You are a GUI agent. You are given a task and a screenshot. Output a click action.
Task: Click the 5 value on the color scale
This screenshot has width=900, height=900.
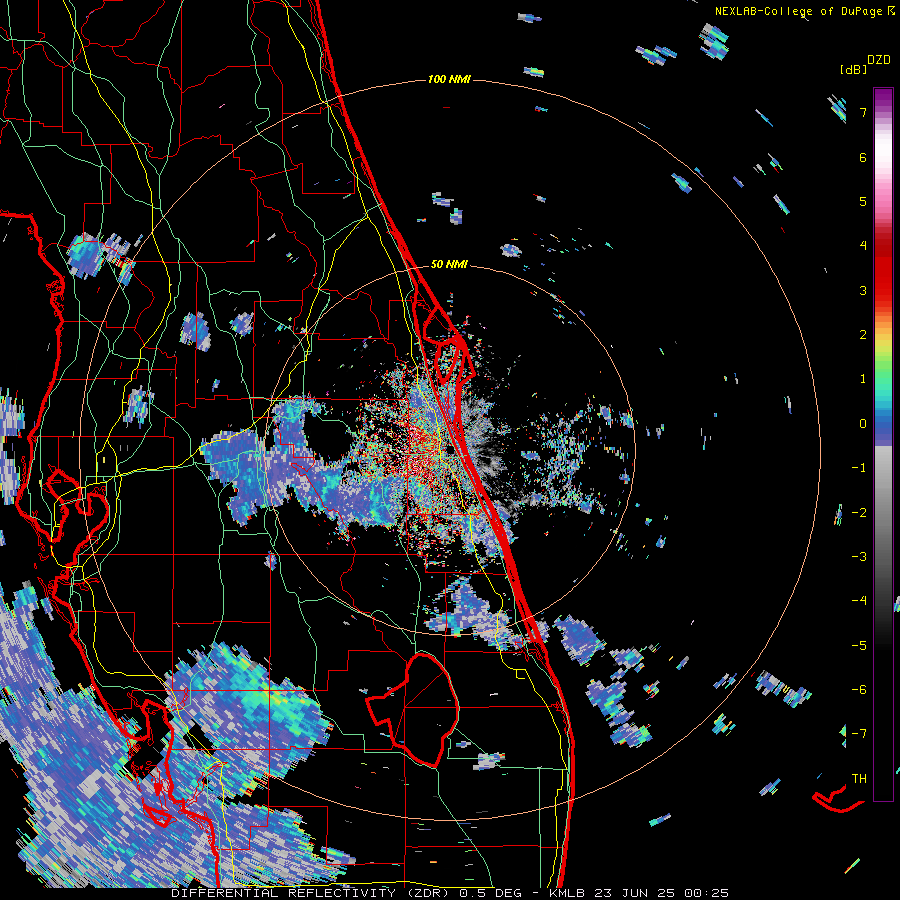point(863,201)
